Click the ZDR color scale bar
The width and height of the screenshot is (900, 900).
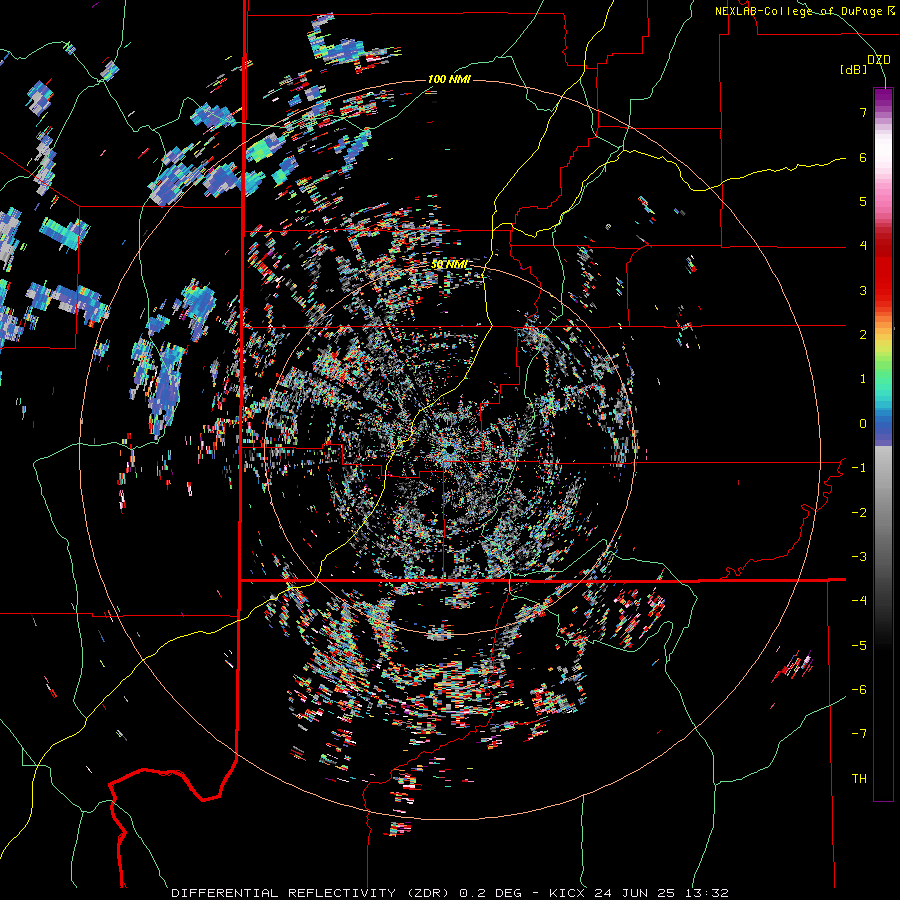883,444
